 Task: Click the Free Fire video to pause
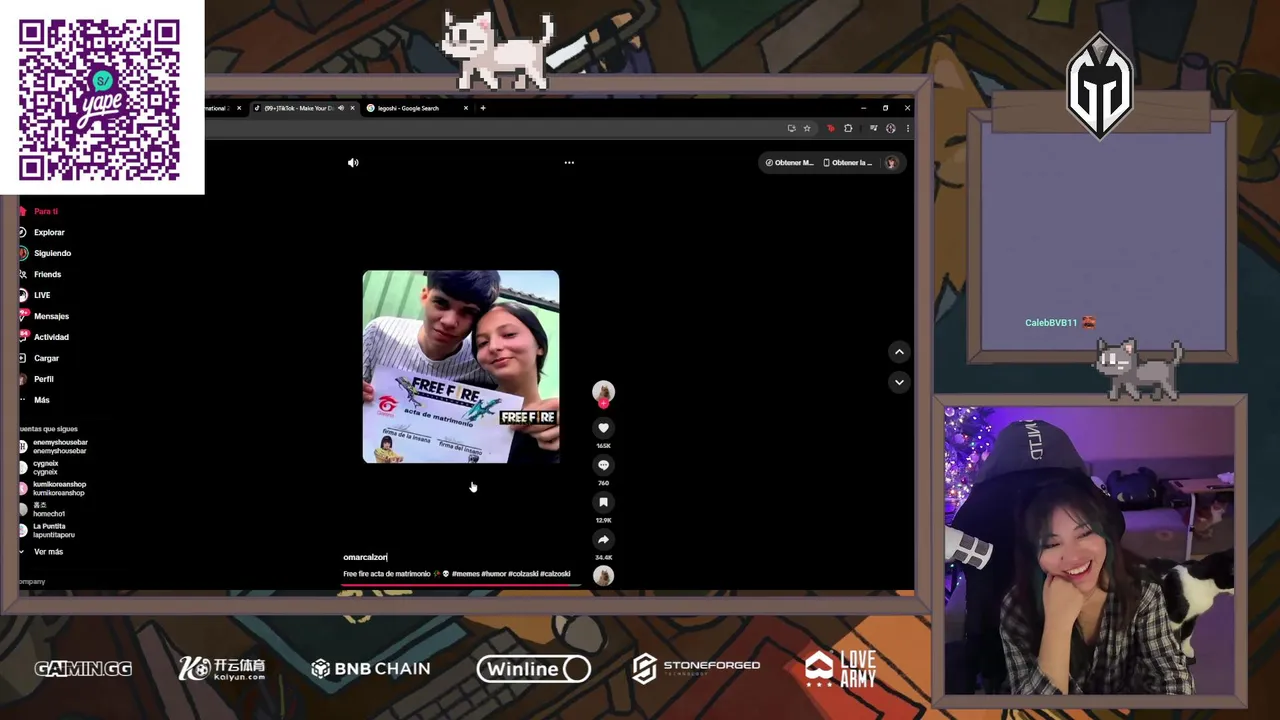point(461,366)
